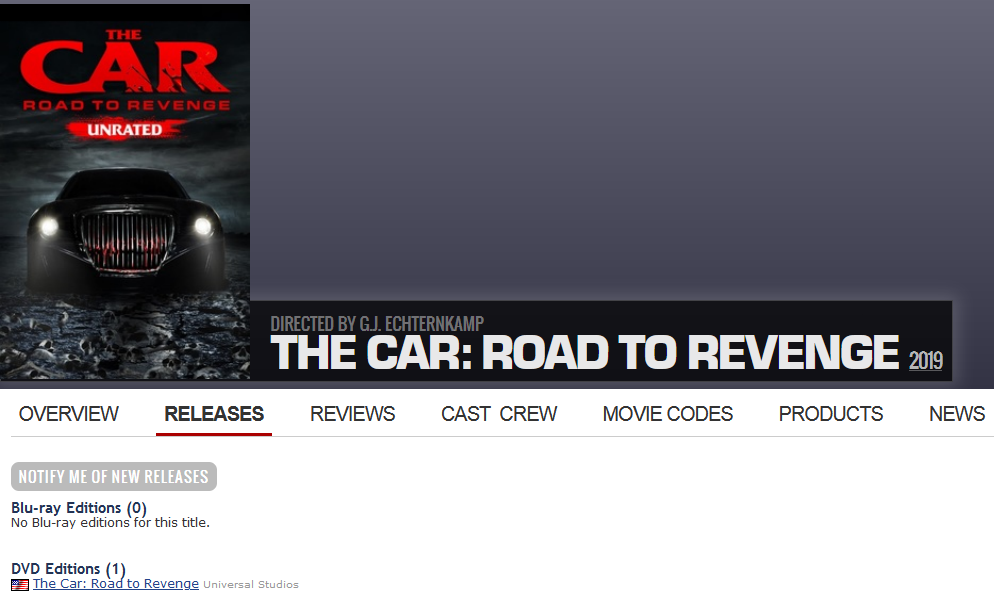Open the movie poster thumbnail
Image resolution: width=994 pixels, height=607 pixels.
(x=125, y=192)
